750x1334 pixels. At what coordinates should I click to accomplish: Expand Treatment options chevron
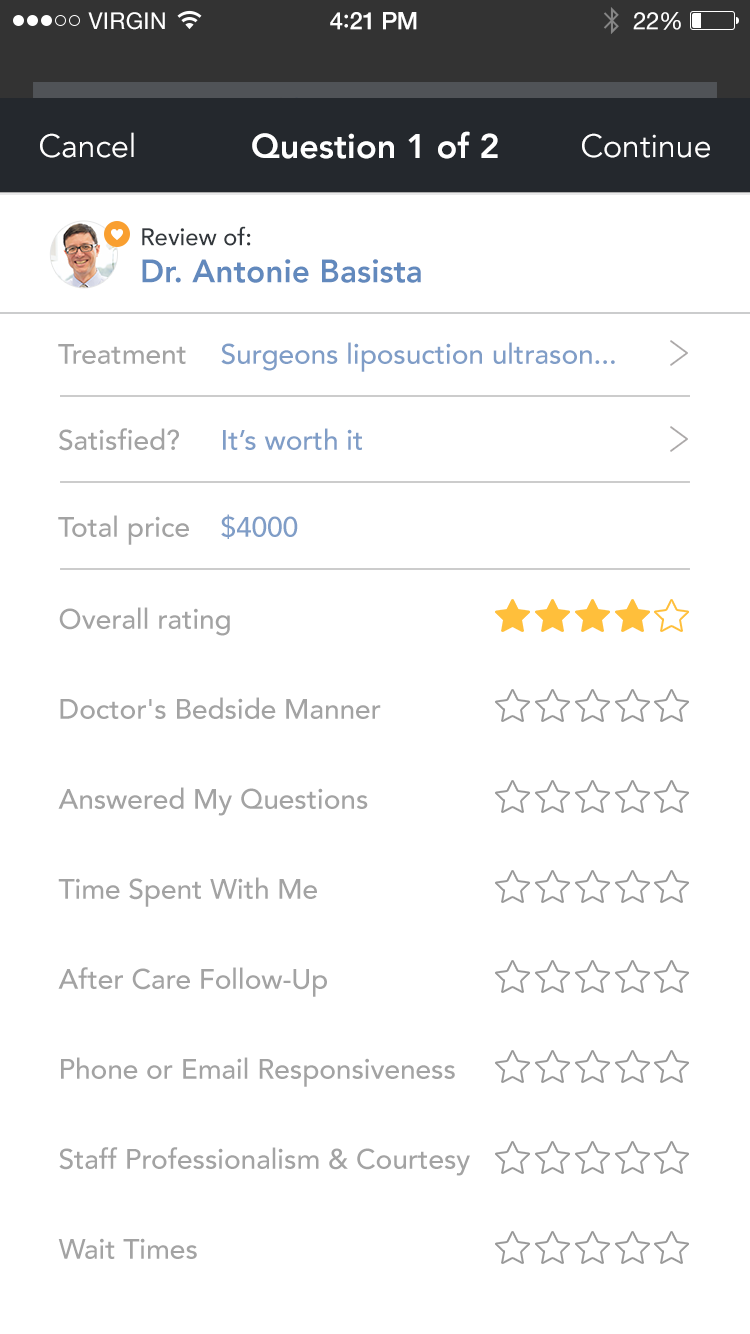click(x=679, y=354)
